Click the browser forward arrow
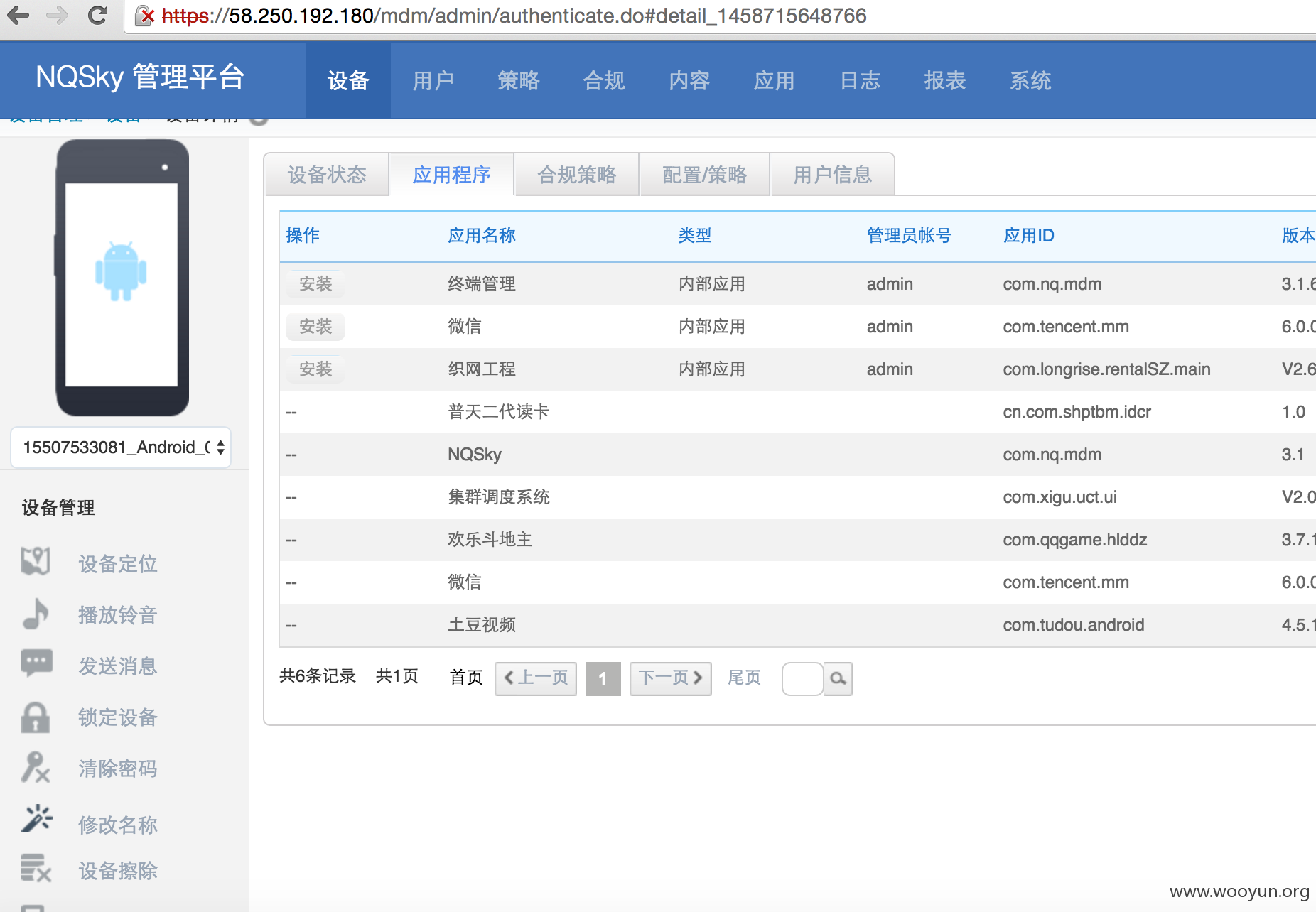Screen dimensions: 1316x912 tap(58, 15)
